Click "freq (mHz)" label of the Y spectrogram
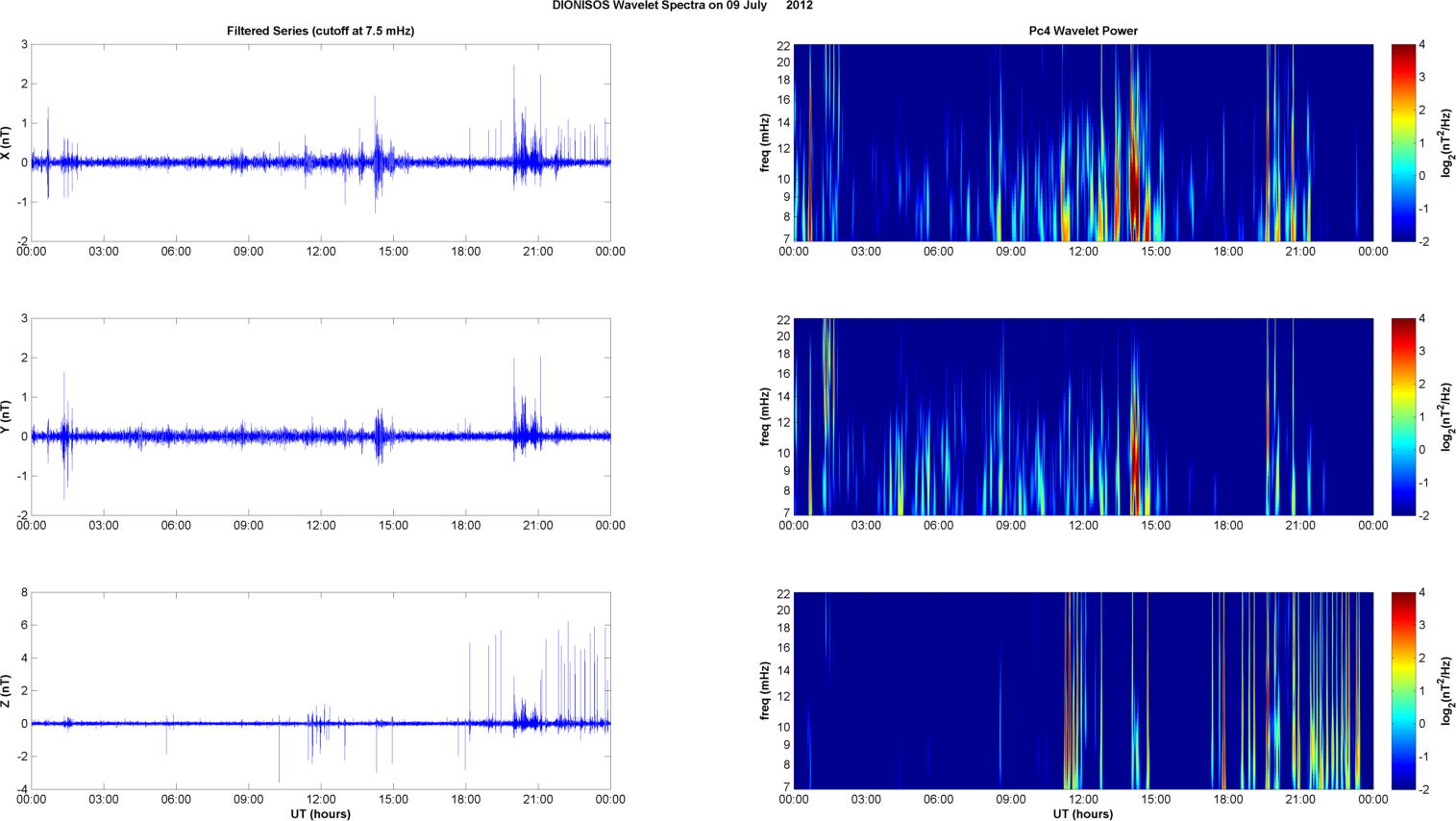 [766, 417]
